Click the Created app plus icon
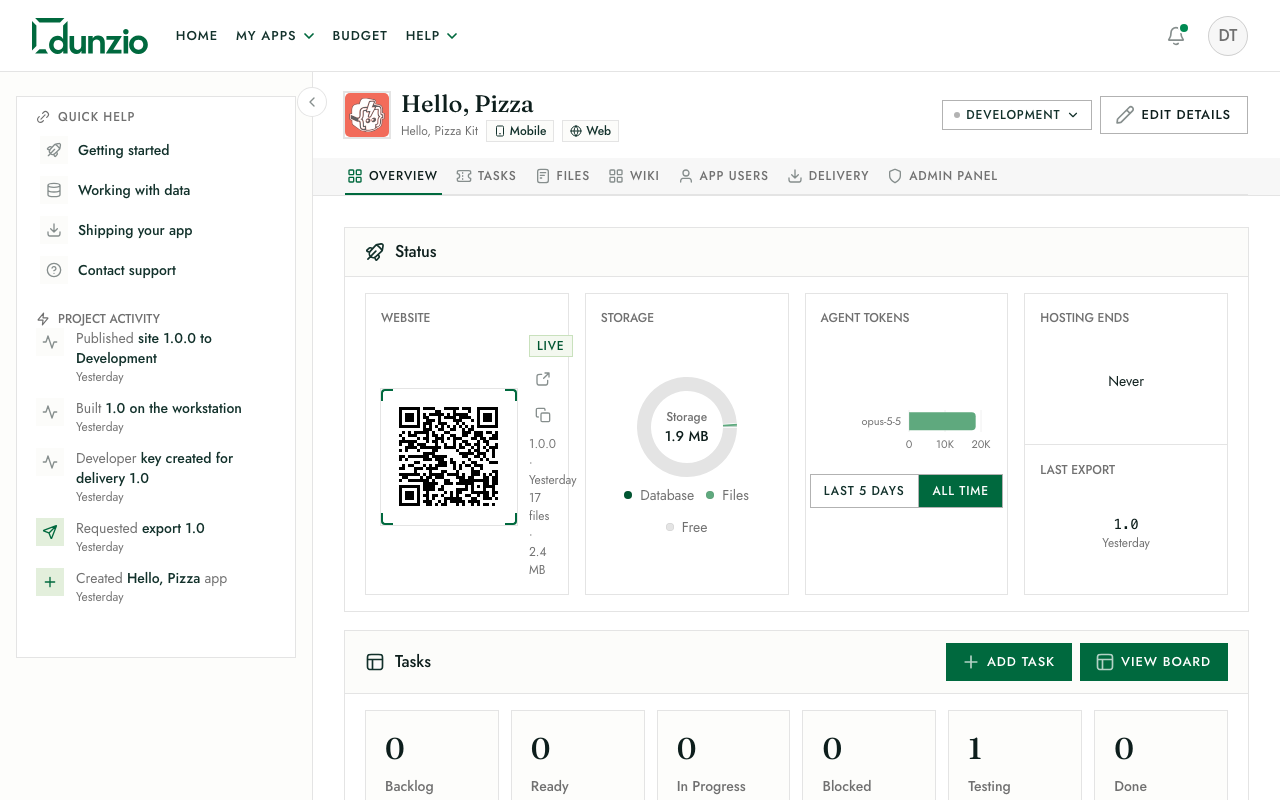Viewport: 1280px width, 800px height. point(50,582)
